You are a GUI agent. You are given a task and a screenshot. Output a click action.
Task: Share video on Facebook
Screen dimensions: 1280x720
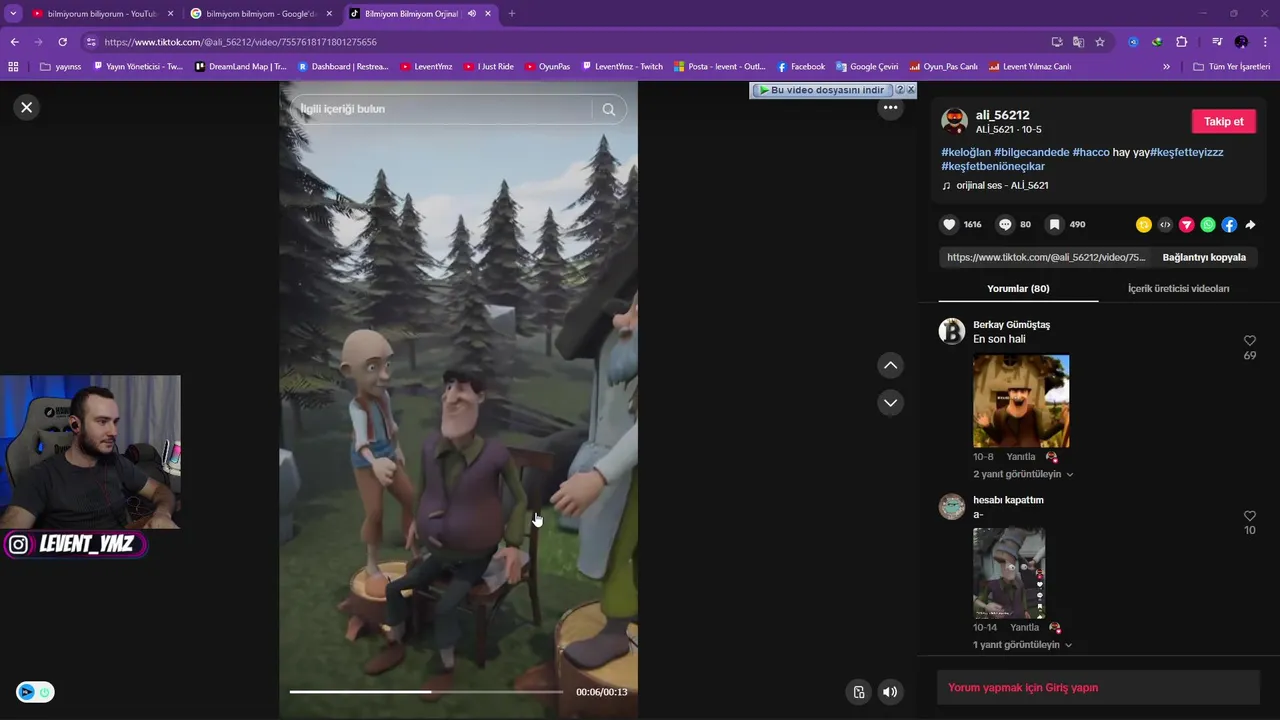coord(1229,225)
